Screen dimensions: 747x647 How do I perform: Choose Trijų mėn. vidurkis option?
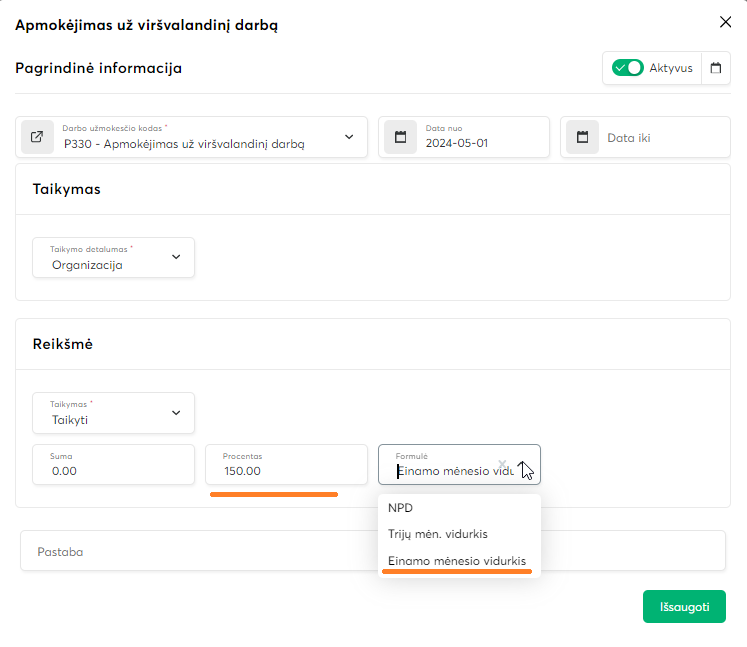[437, 534]
